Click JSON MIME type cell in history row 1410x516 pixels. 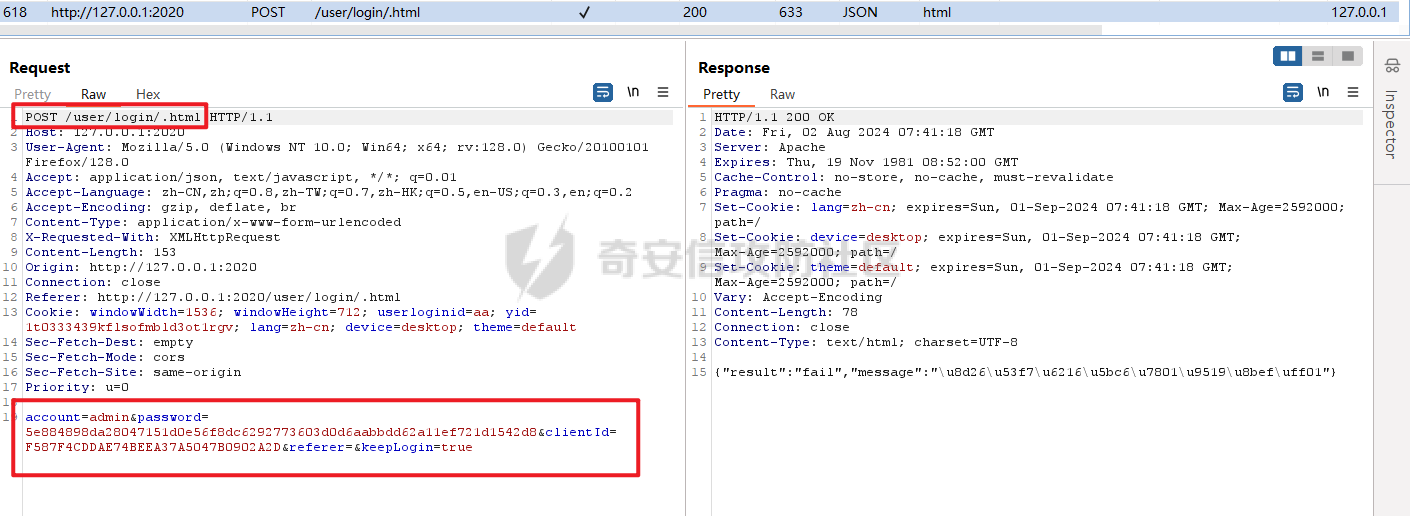tap(859, 12)
